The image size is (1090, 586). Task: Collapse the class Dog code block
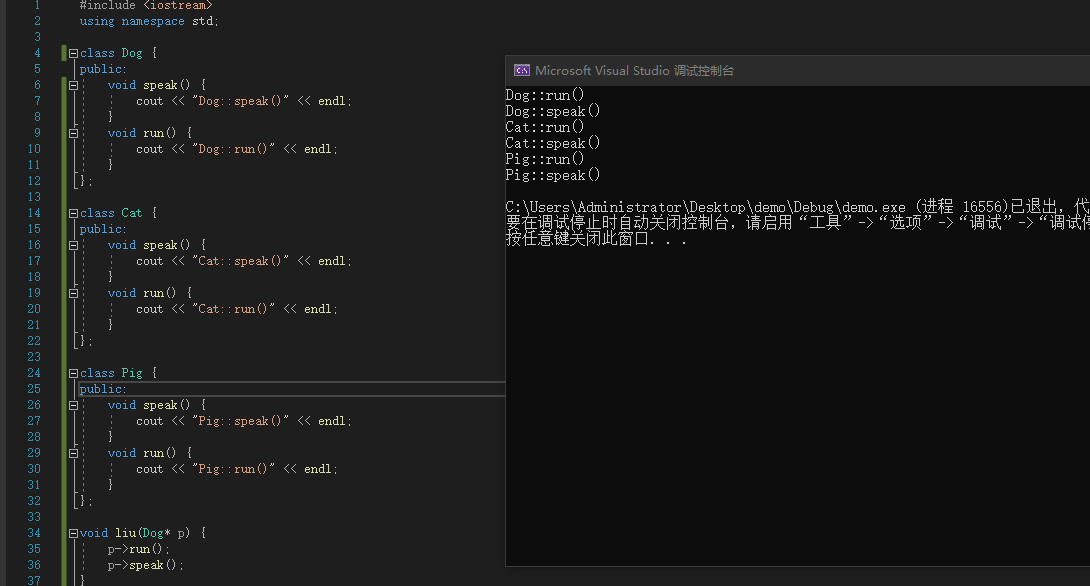73,53
